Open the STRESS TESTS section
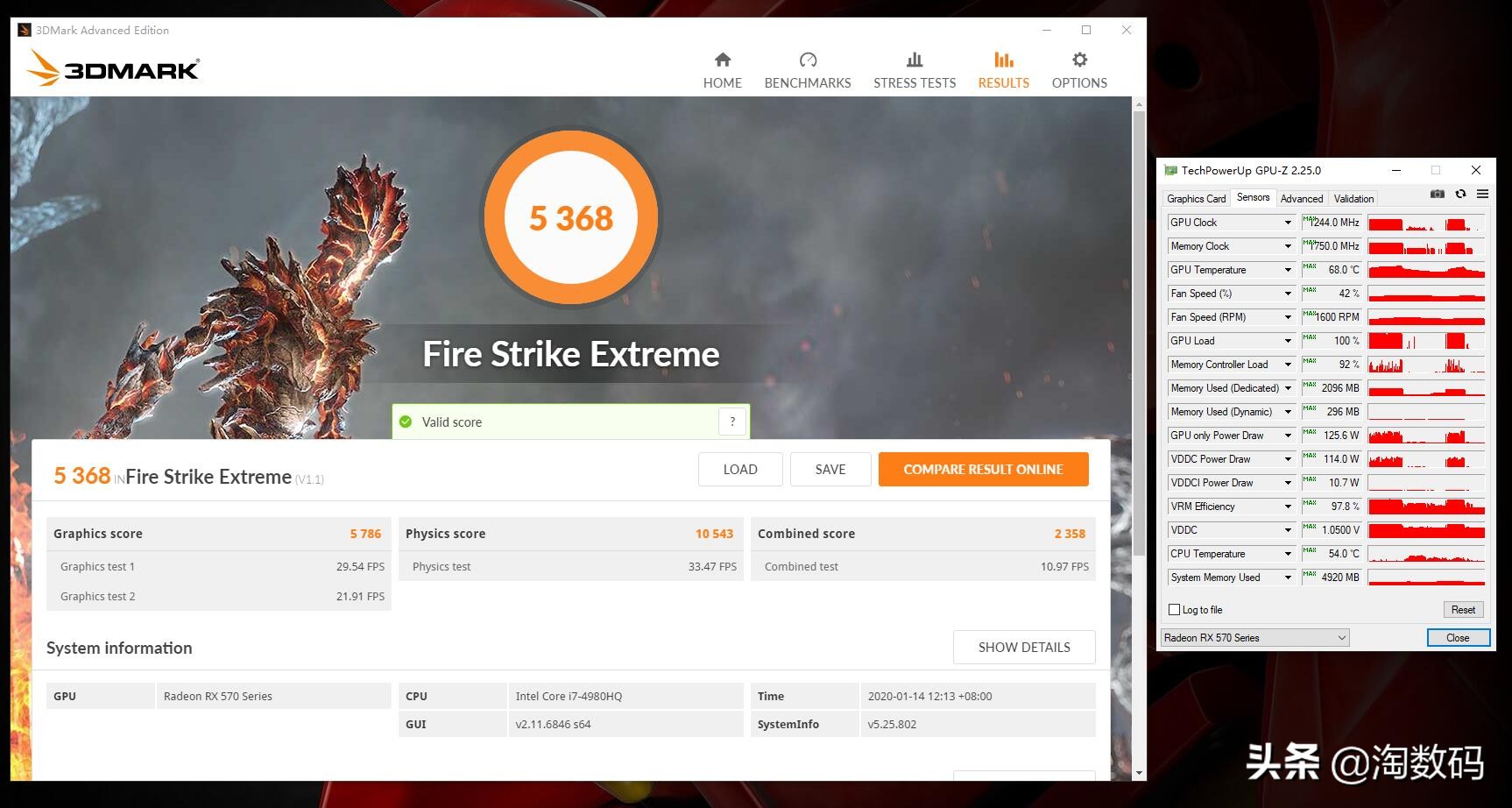Image resolution: width=1512 pixels, height=808 pixels. point(915,71)
